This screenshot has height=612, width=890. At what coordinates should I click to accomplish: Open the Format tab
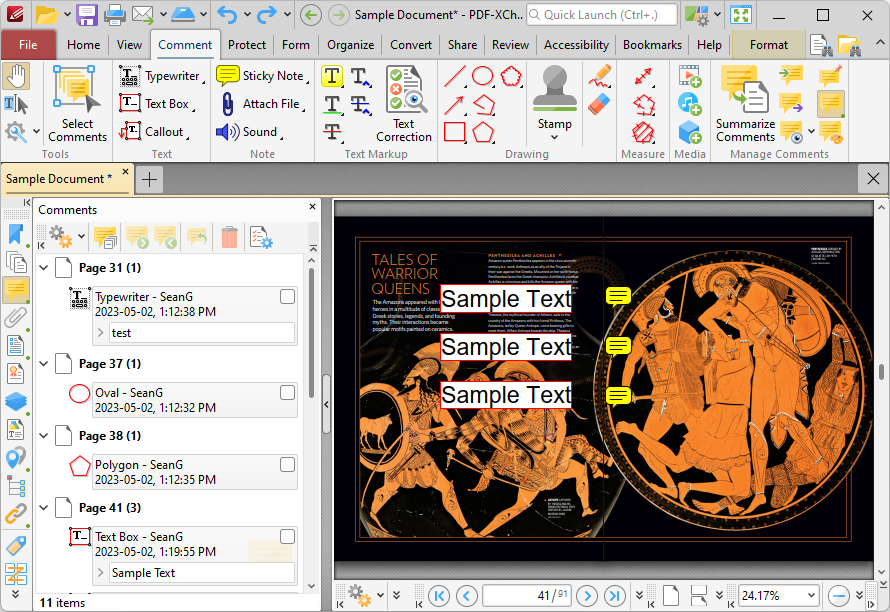point(769,45)
